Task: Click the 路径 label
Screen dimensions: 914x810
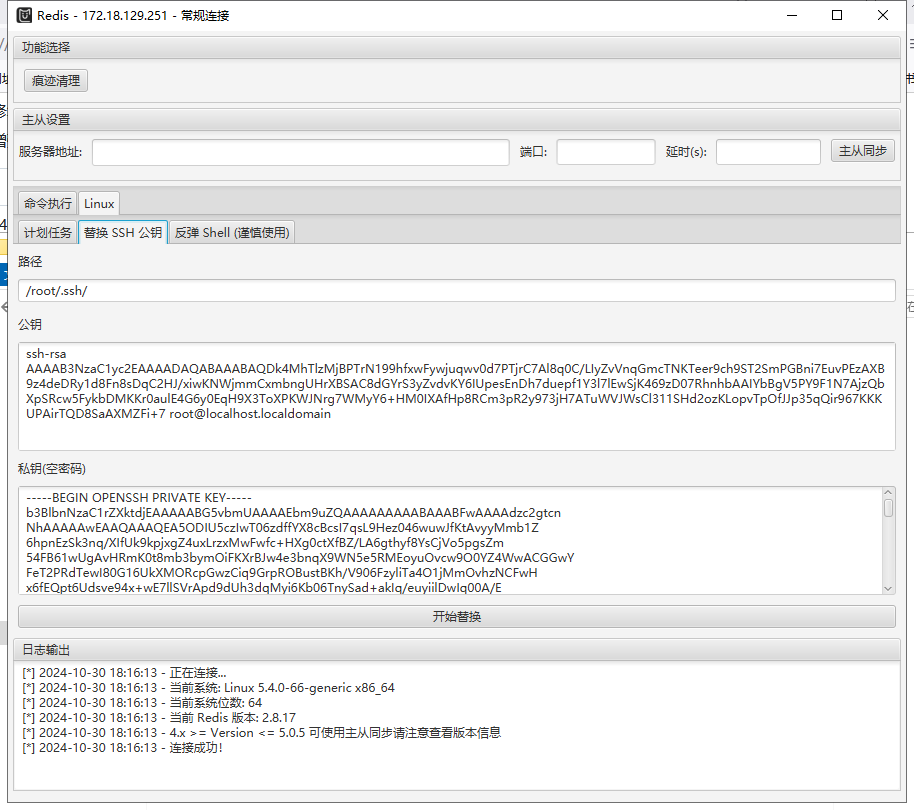Action: click(x=30, y=262)
